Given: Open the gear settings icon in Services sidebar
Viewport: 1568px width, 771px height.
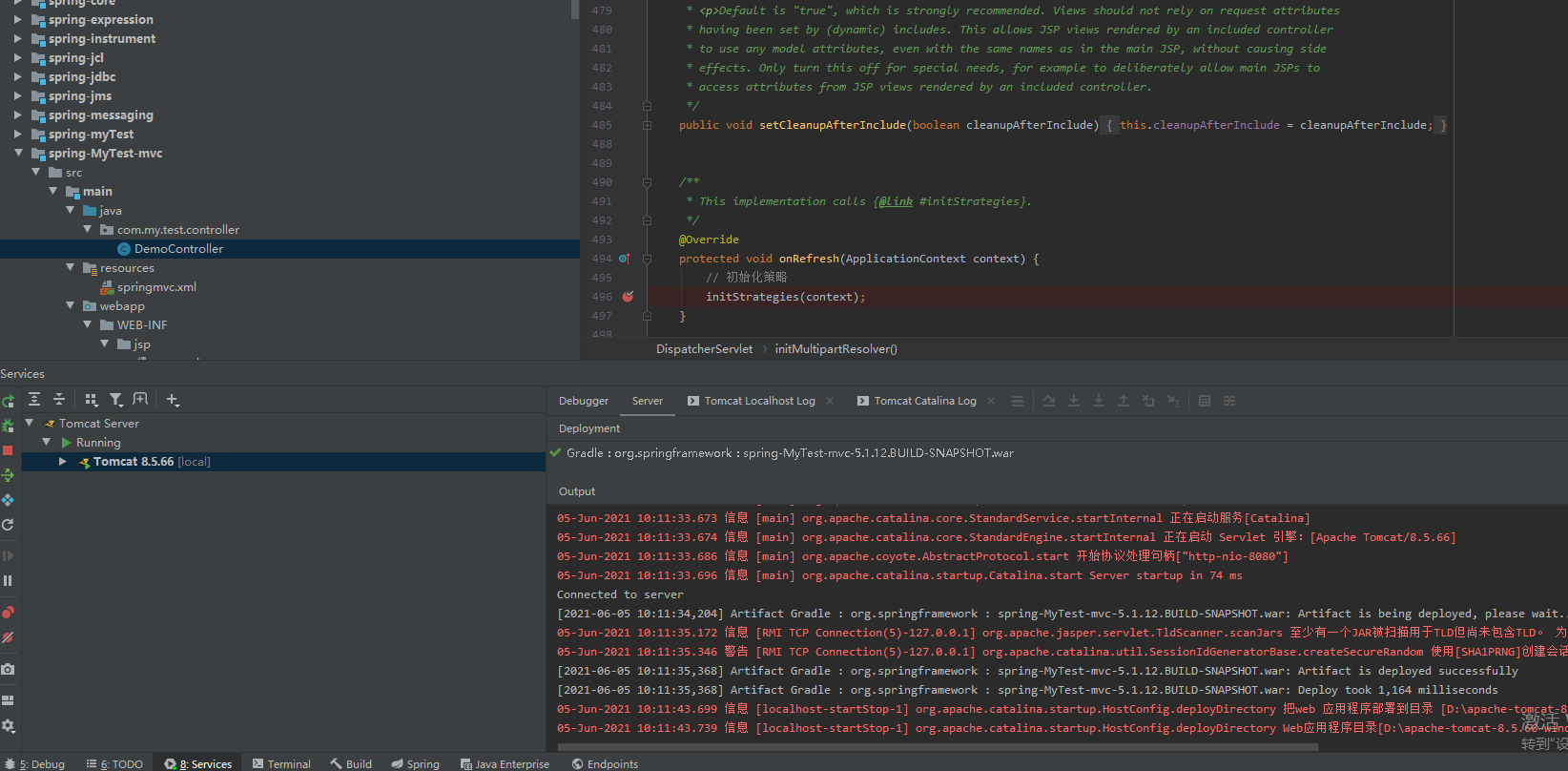Looking at the screenshot, I should pos(8,726).
